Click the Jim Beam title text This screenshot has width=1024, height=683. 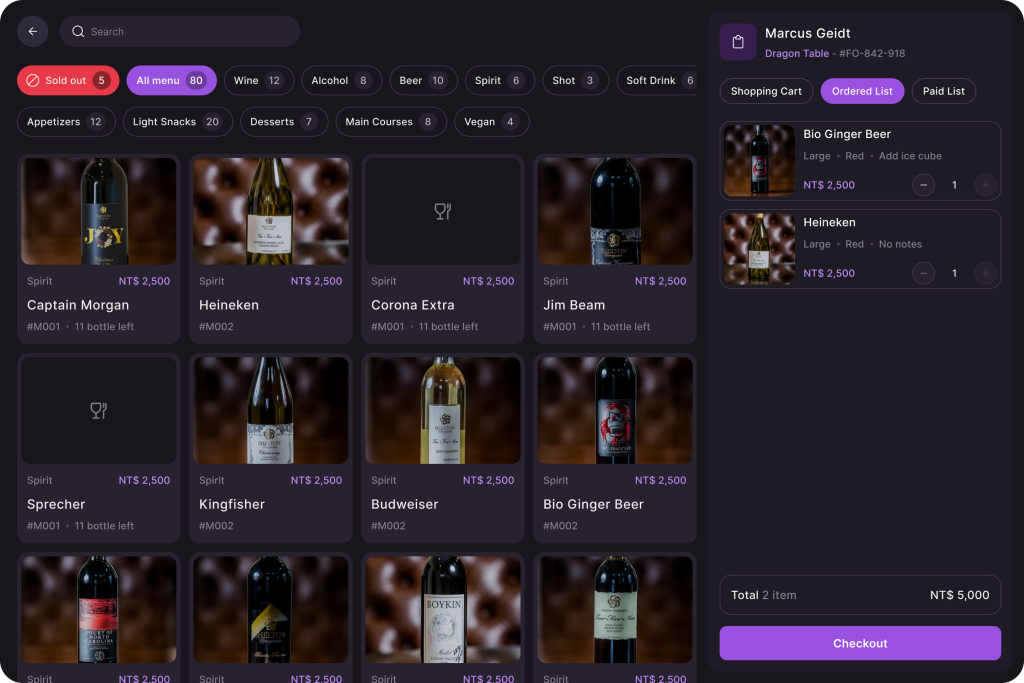(x=574, y=305)
